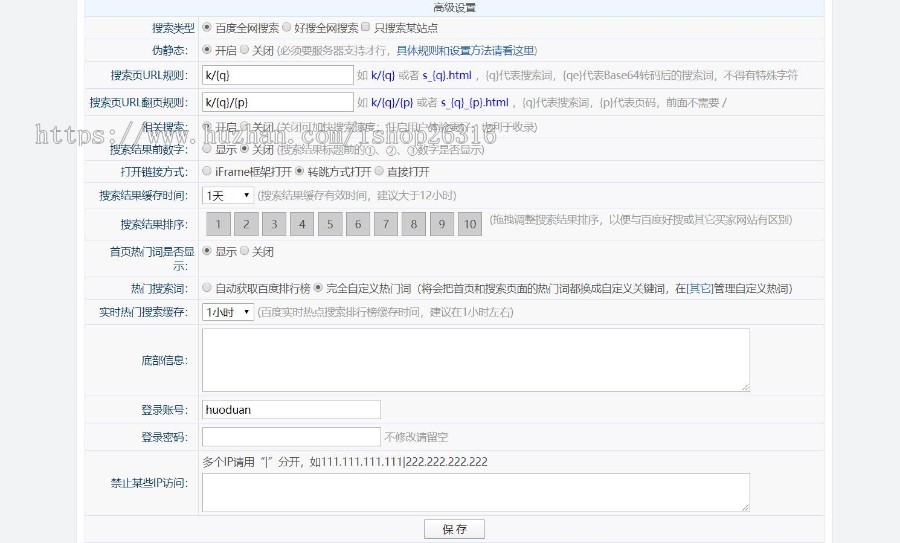Choose 关闭 for 搜索结果前数字

pyautogui.click(x=245, y=149)
